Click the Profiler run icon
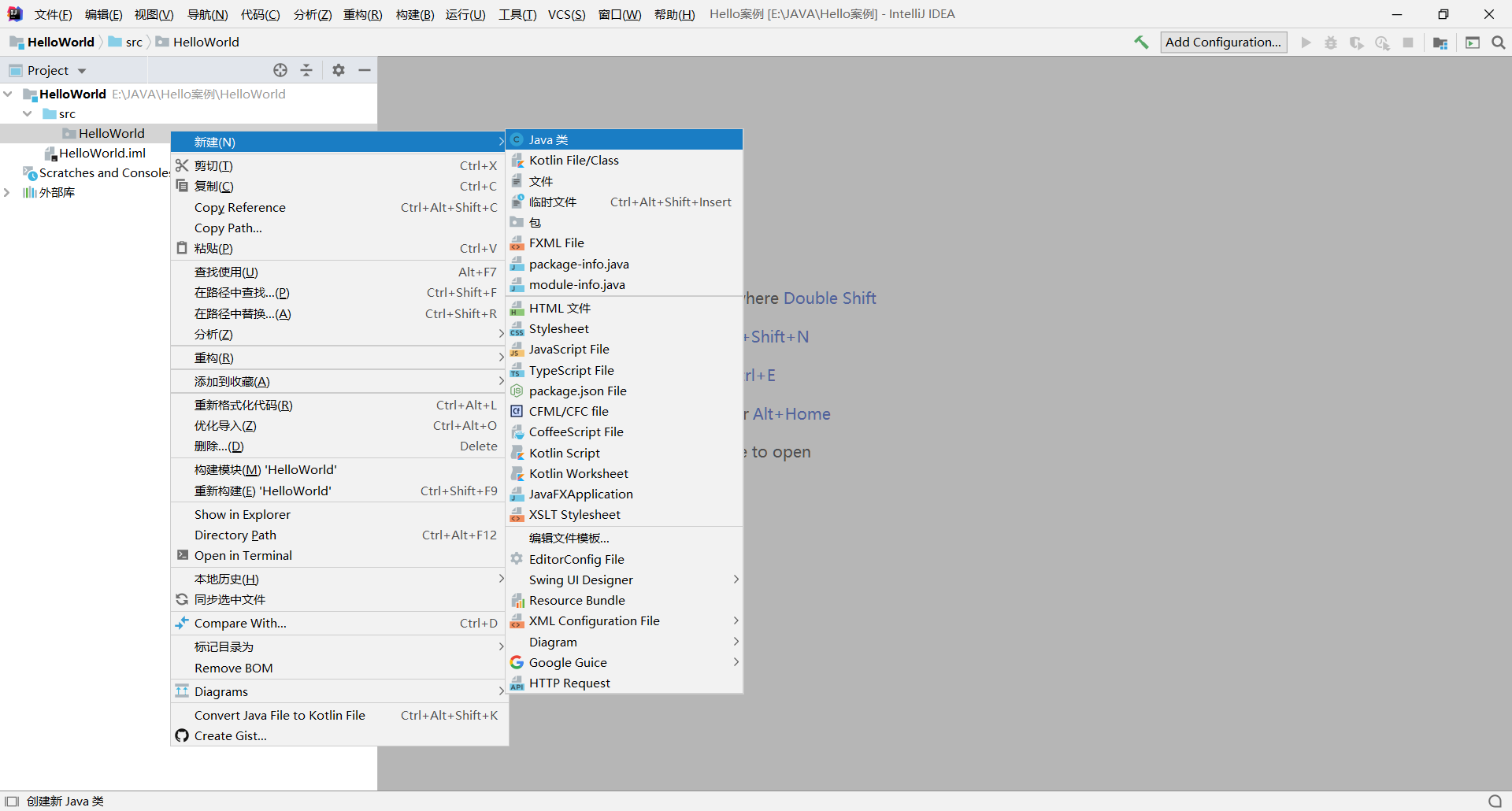 pyautogui.click(x=1382, y=43)
